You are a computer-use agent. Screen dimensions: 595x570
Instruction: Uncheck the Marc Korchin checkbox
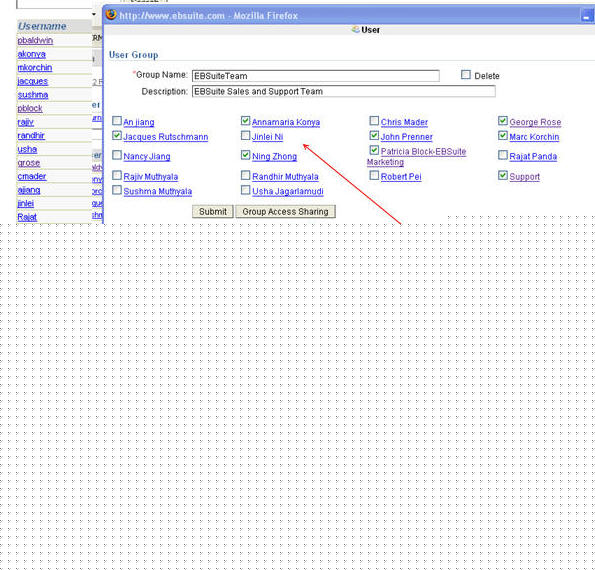(503, 135)
